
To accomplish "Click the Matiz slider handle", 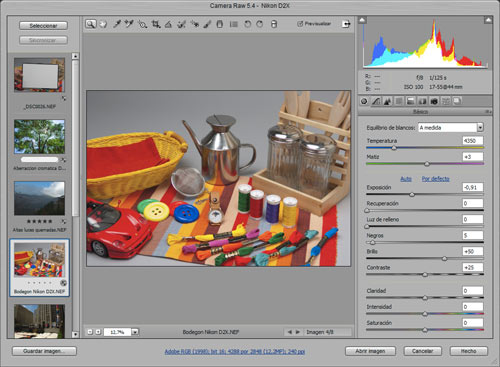I will pyautogui.click(x=427, y=164).
